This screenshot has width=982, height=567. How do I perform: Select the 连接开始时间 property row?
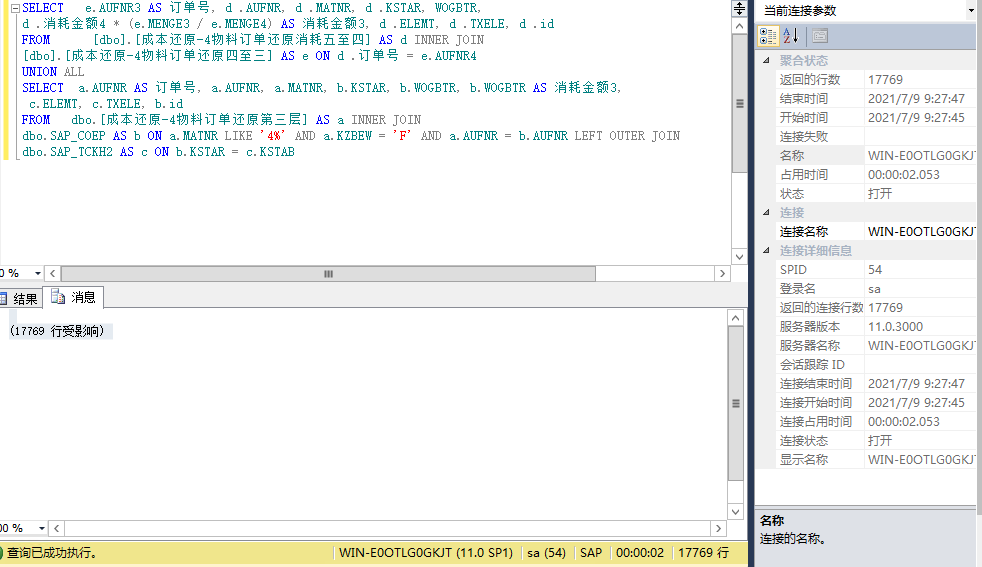pyautogui.click(x=876, y=402)
